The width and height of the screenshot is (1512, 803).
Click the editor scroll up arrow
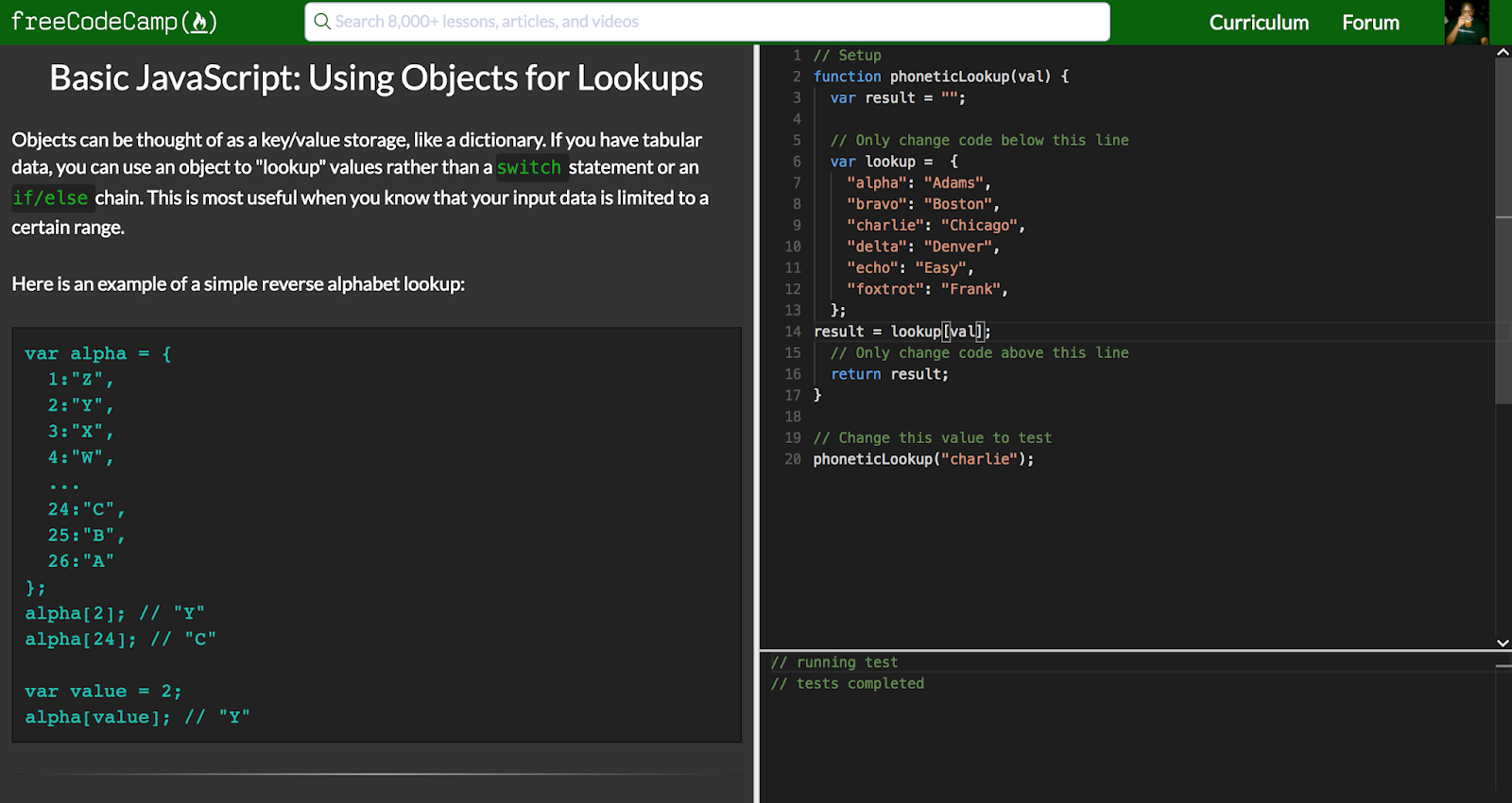pyautogui.click(x=1503, y=53)
